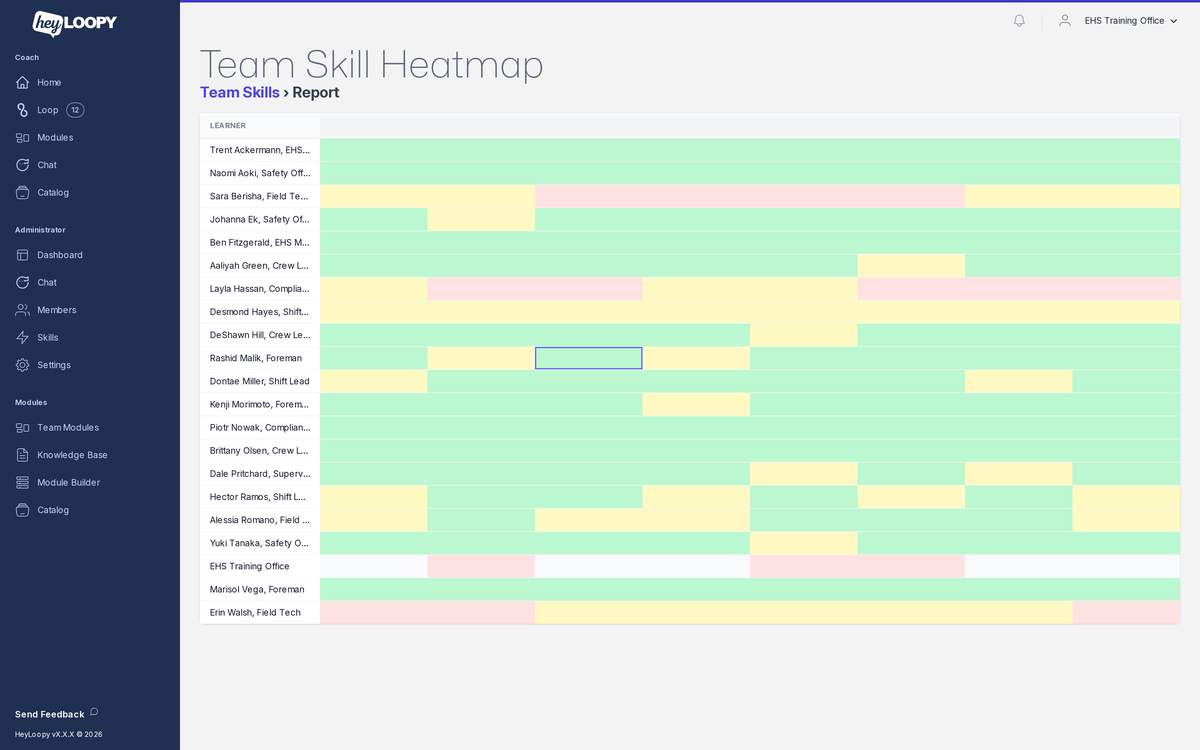Screen dimensions: 1200x750
Task: Open the Chat icon under Coach
Action: 22,165
